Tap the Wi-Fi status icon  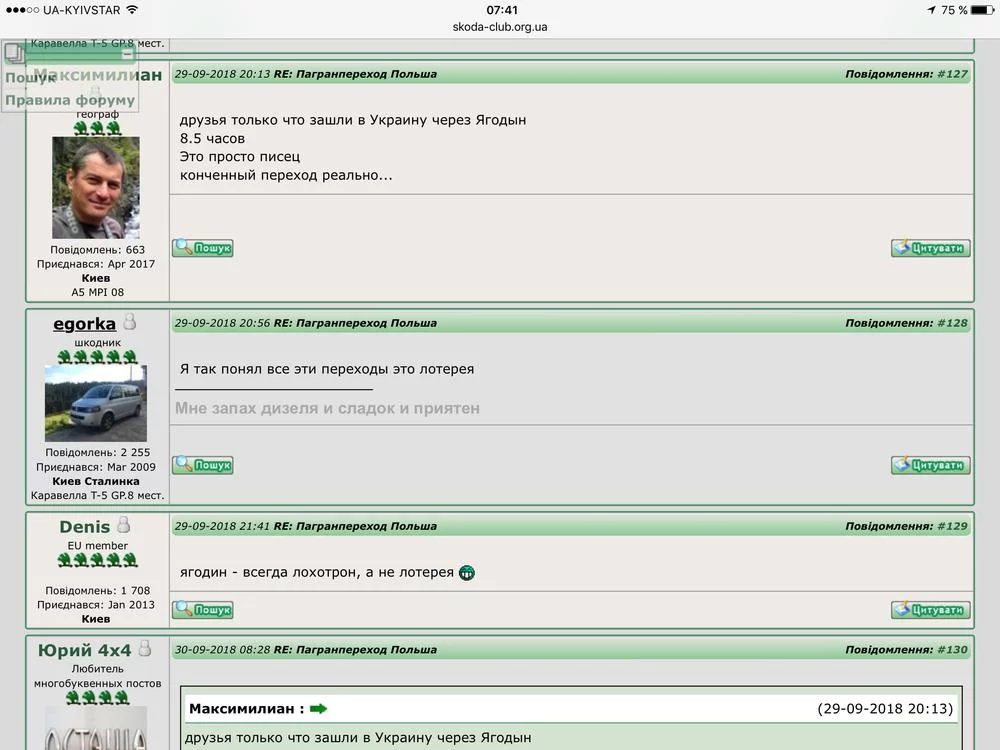[x=132, y=10]
